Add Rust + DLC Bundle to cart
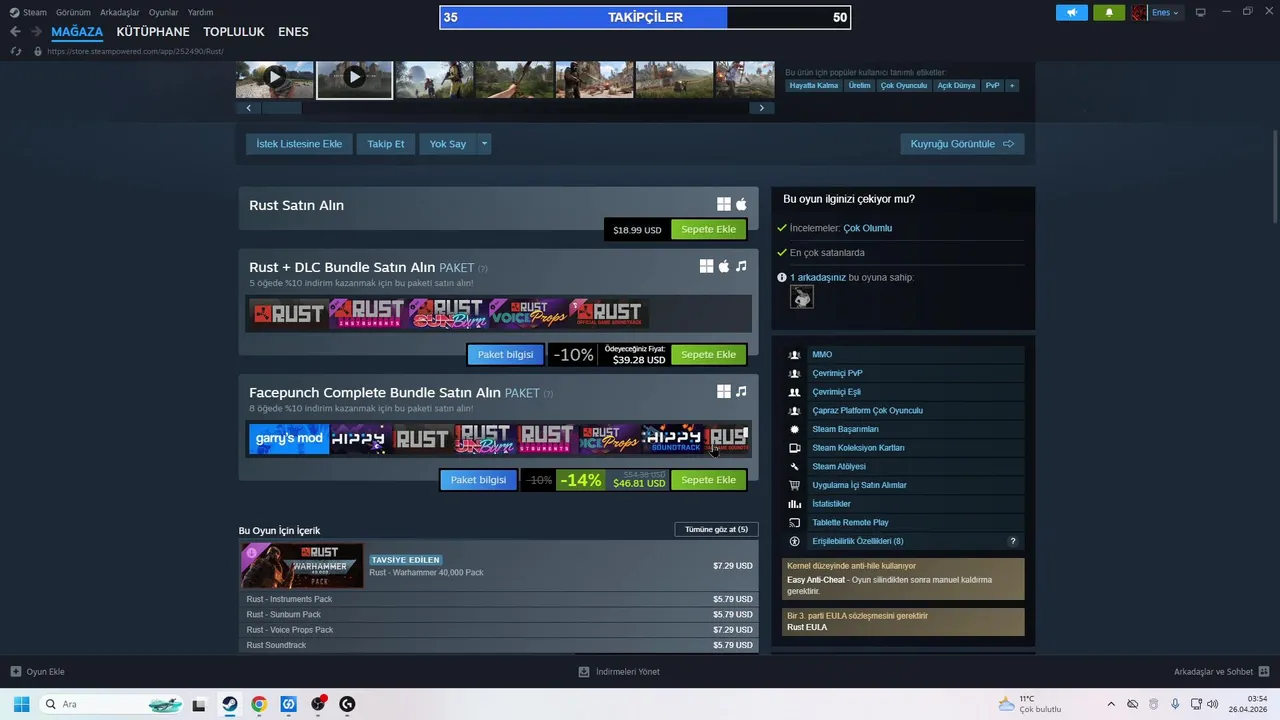1280x720 pixels. (708, 354)
